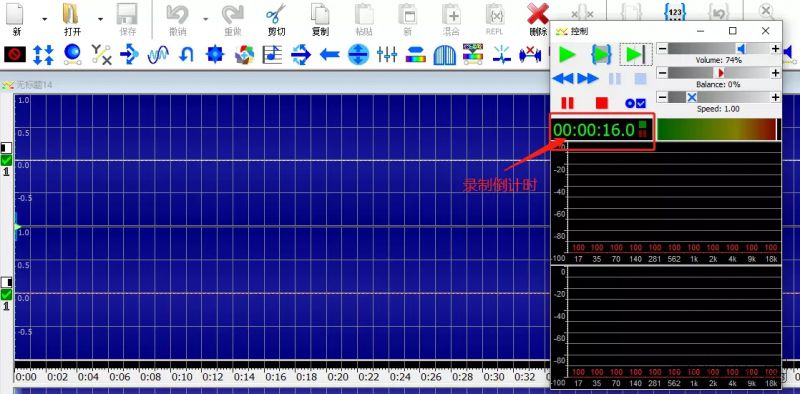Click the Speed slider track
This screenshot has height=394, width=800.
coord(719,97)
